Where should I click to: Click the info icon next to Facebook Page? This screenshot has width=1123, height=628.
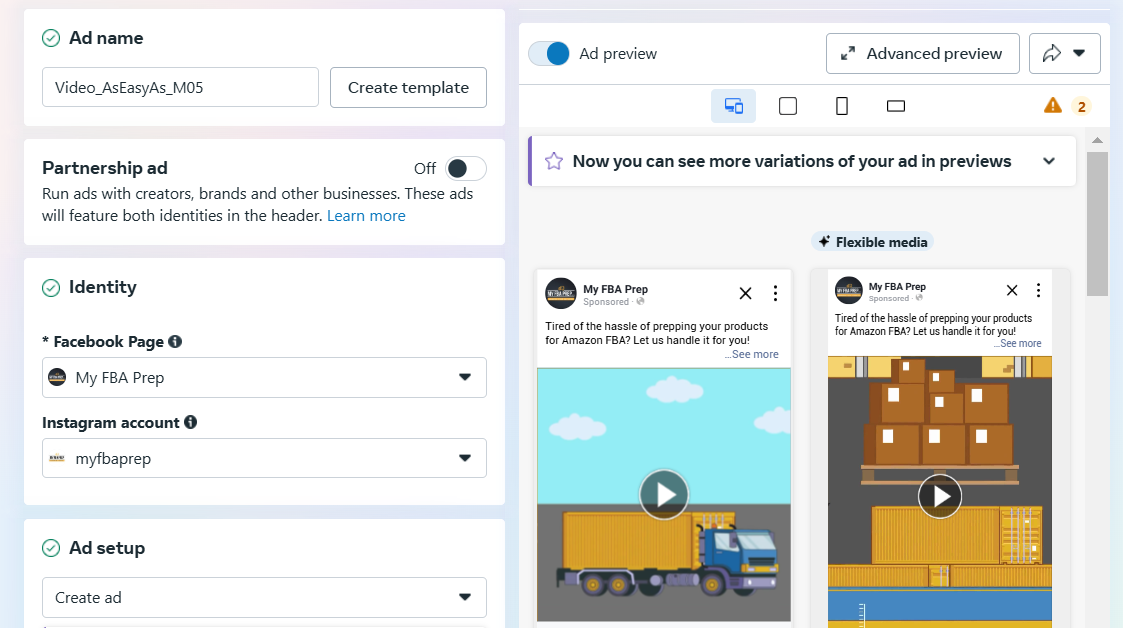175,342
